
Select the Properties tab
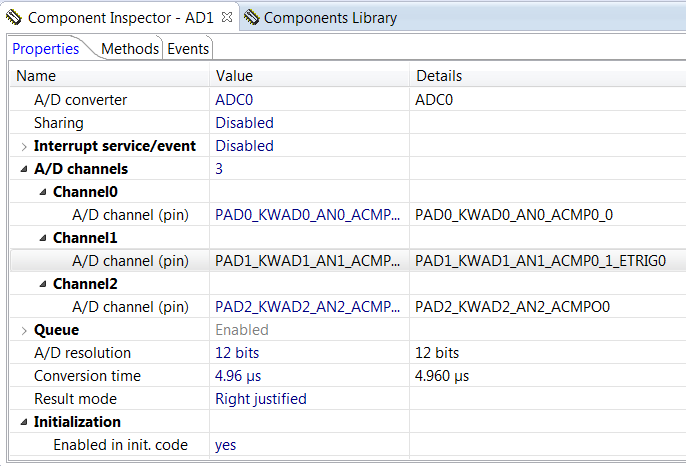(x=46, y=49)
